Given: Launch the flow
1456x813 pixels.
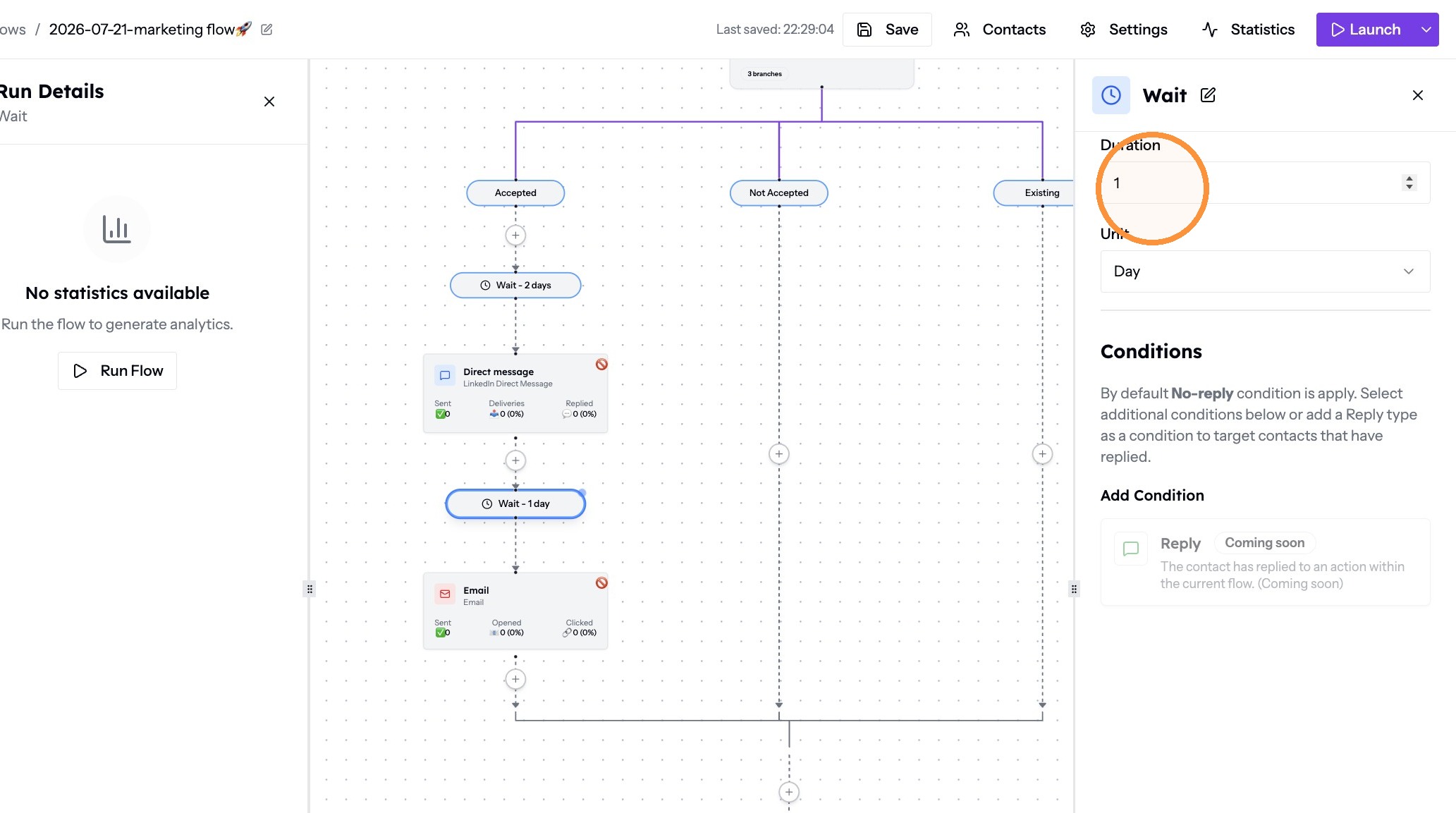Looking at the screenshot, I should point(1365,30).
